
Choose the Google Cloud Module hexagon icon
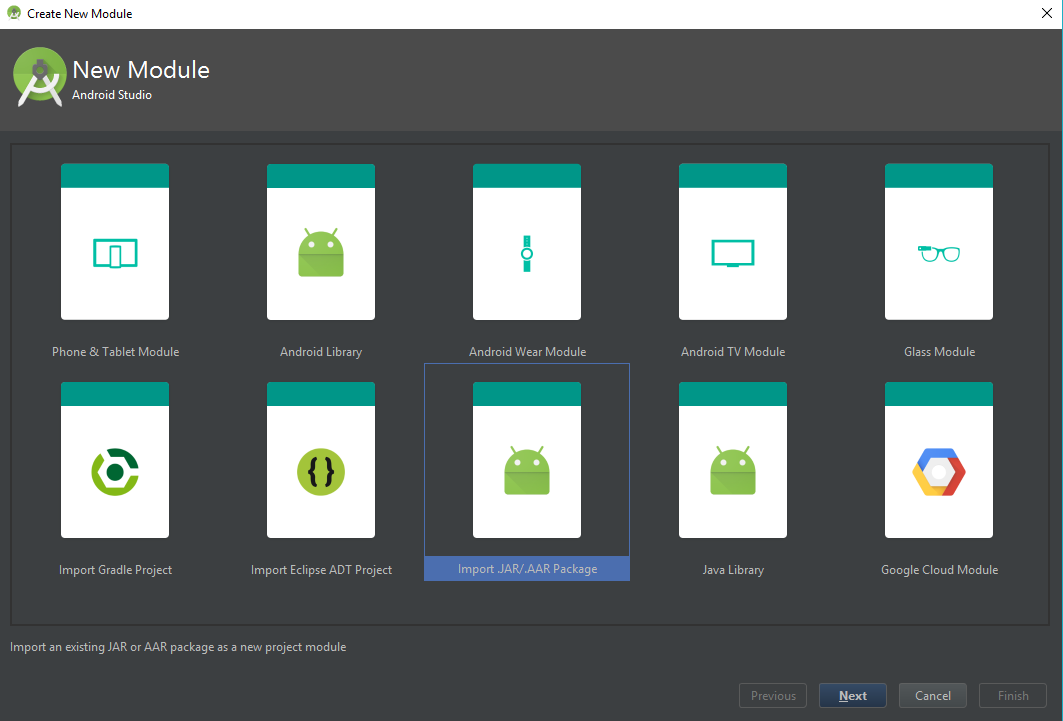click(x=939, y=471)
